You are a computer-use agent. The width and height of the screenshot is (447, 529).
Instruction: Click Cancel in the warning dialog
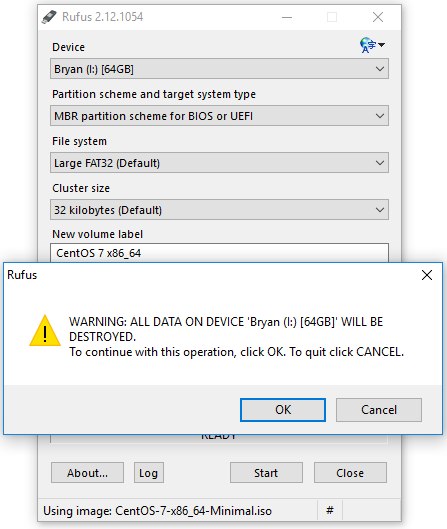(379, 410)
